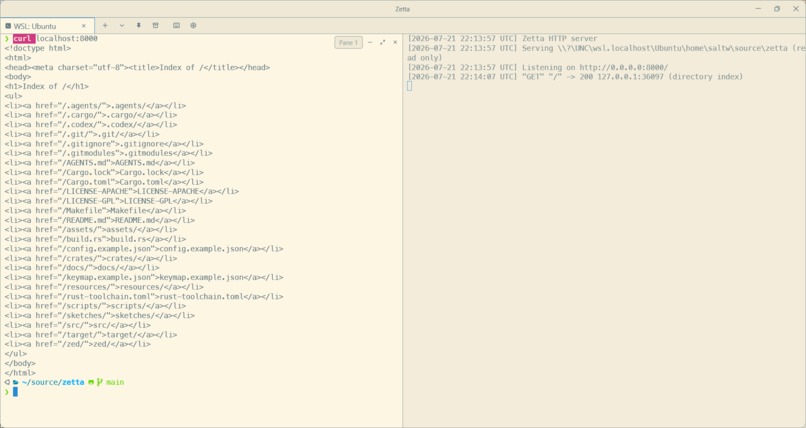Click the '<h1>Index of /</h1>' line

click(x=47, y=86)
